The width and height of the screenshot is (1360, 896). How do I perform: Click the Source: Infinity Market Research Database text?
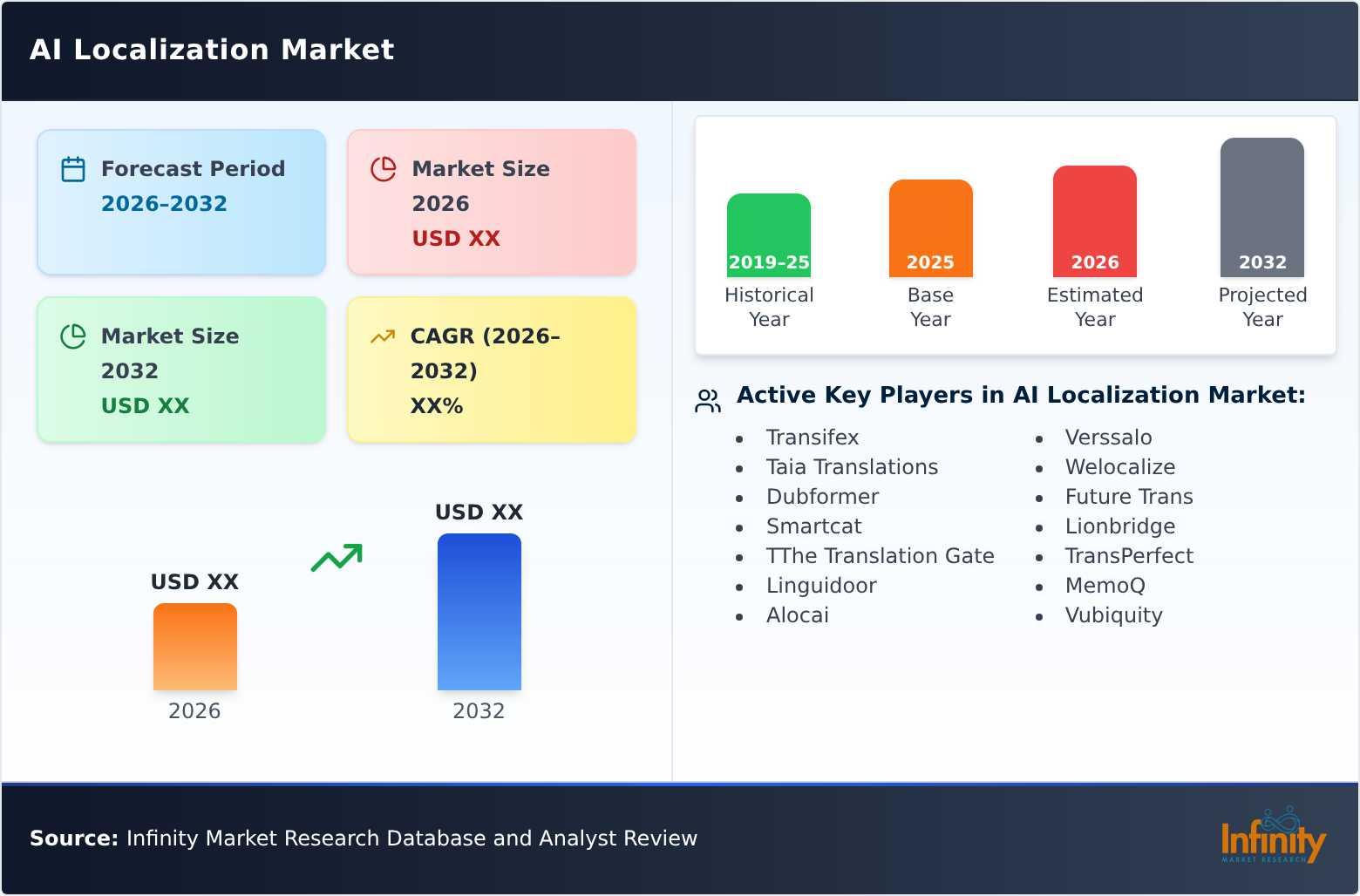point(364,838)
